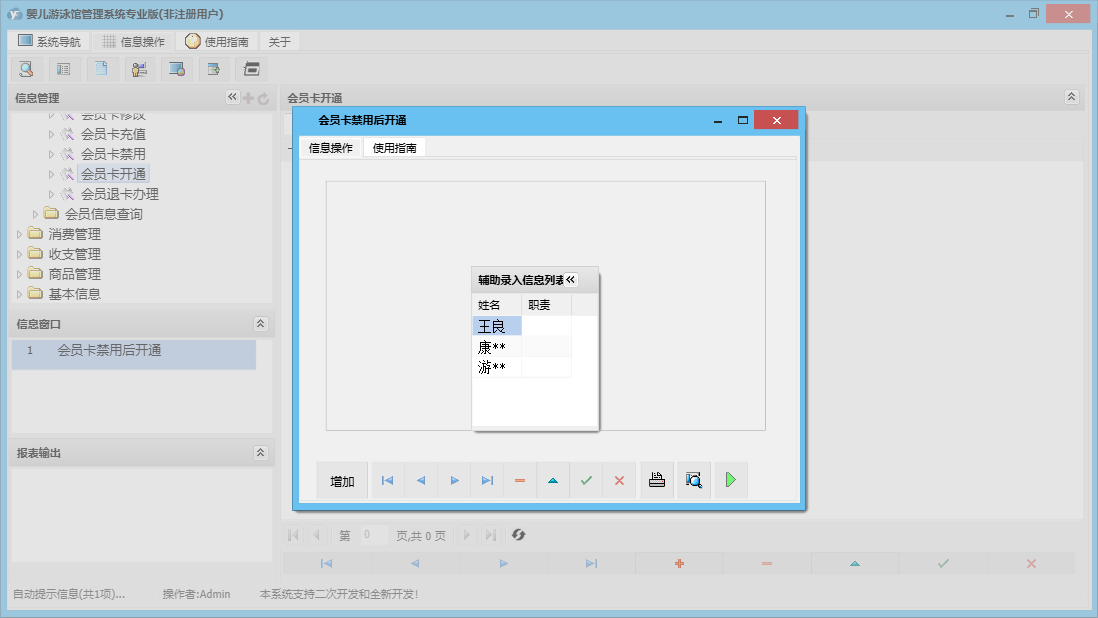Maximize the 会员卡禁用后开通 dialog

pyautogui.click(x=743, y=120)
